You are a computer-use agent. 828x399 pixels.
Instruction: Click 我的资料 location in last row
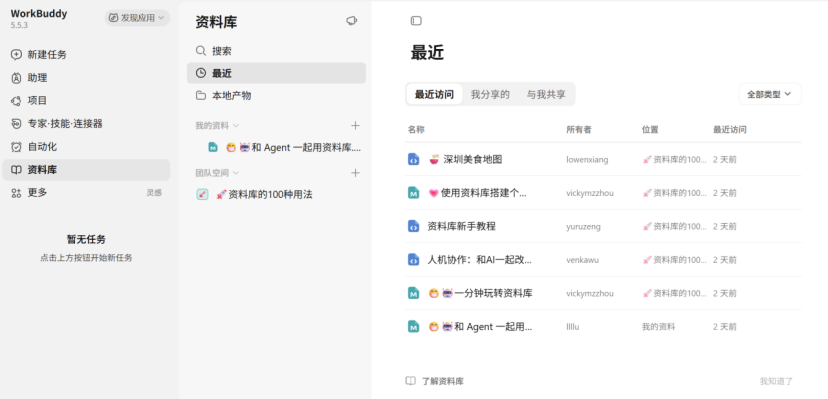pyautogui.click(x=658, y=327)
